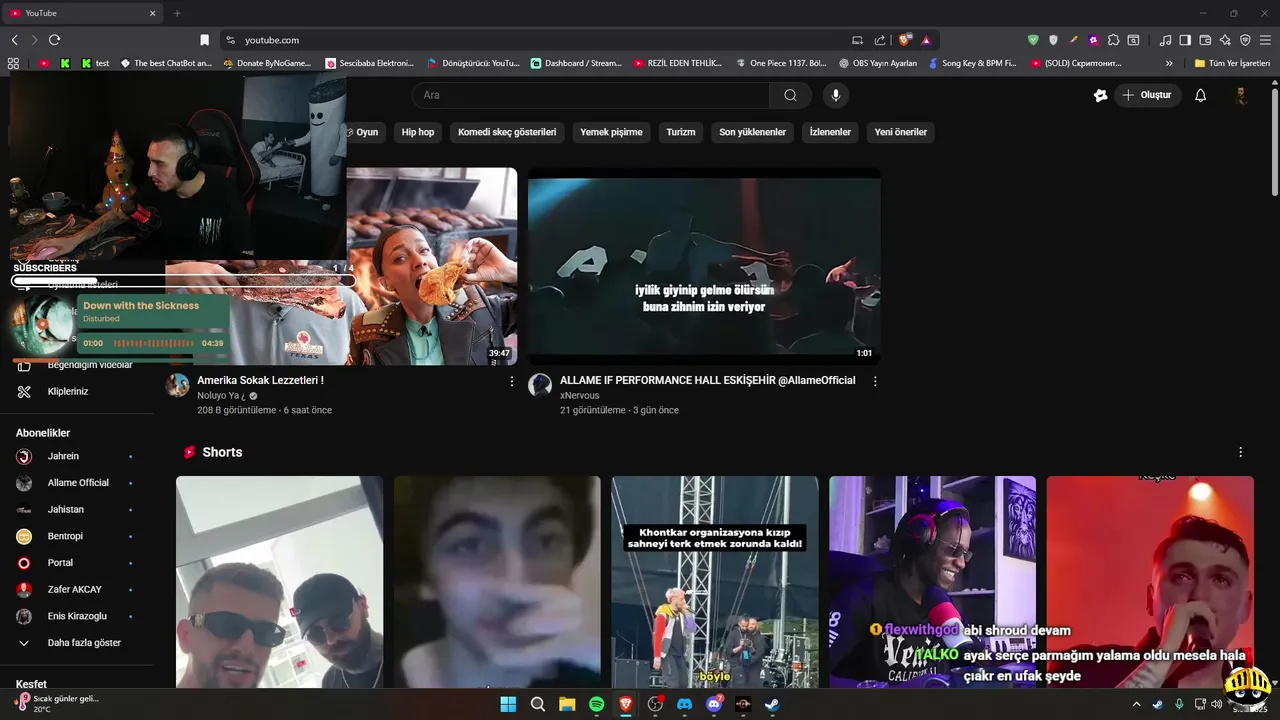Open Shorts section three-dot menu

click(x=1240, y=452)
